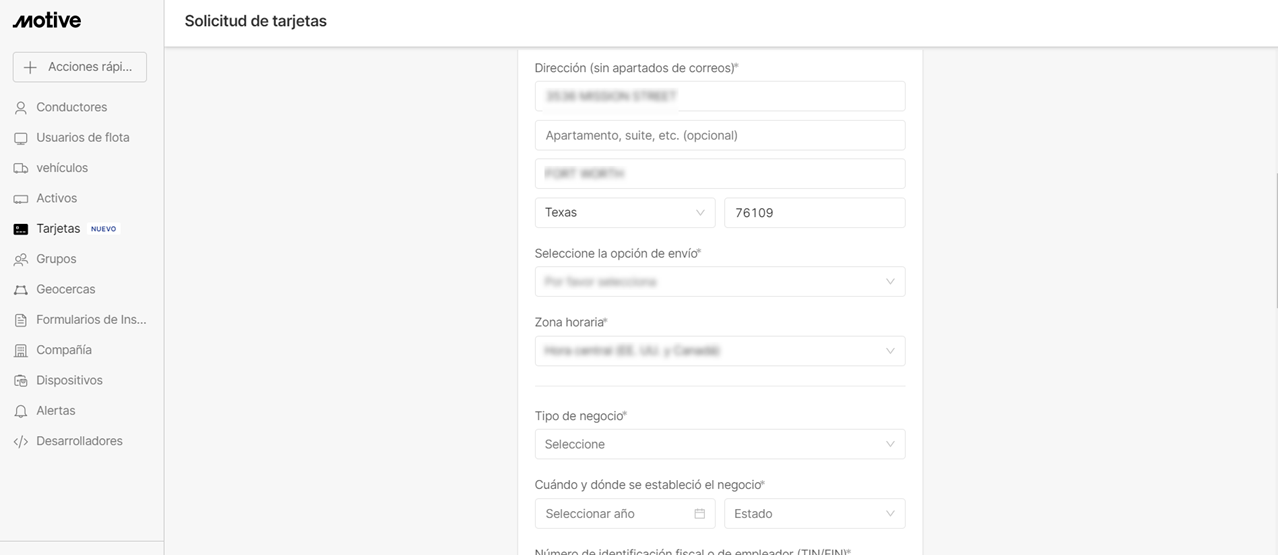Click the Geocercas polygon icon
Screen dimensions: 1278x555
pos(20,290)
